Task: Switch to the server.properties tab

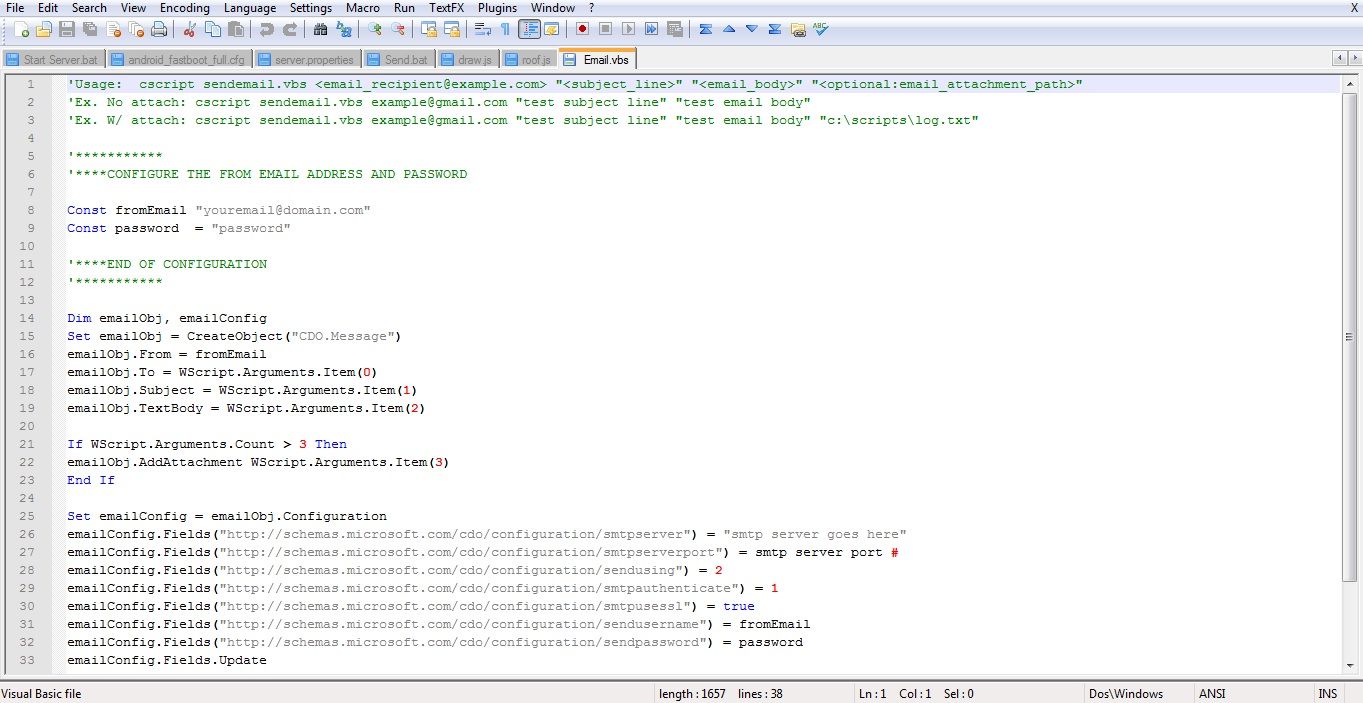Action: click(x=306, y=60)
